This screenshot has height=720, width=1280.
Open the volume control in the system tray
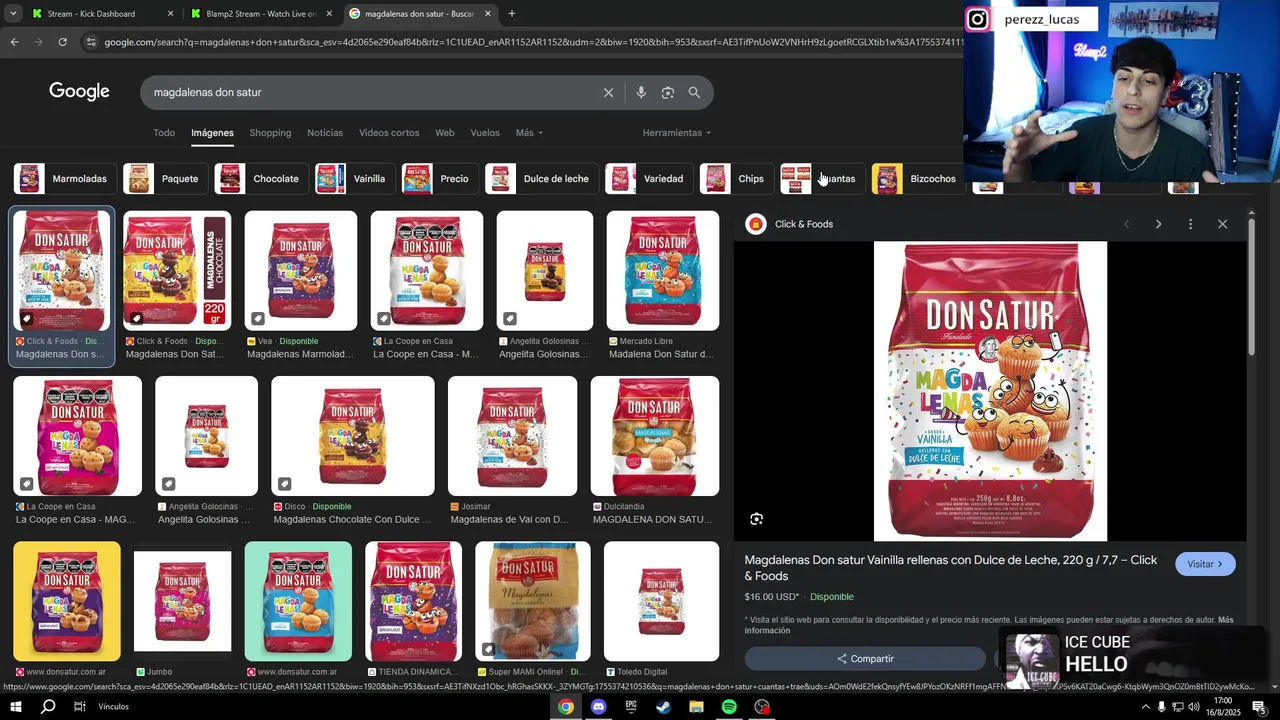[1193, 707]
